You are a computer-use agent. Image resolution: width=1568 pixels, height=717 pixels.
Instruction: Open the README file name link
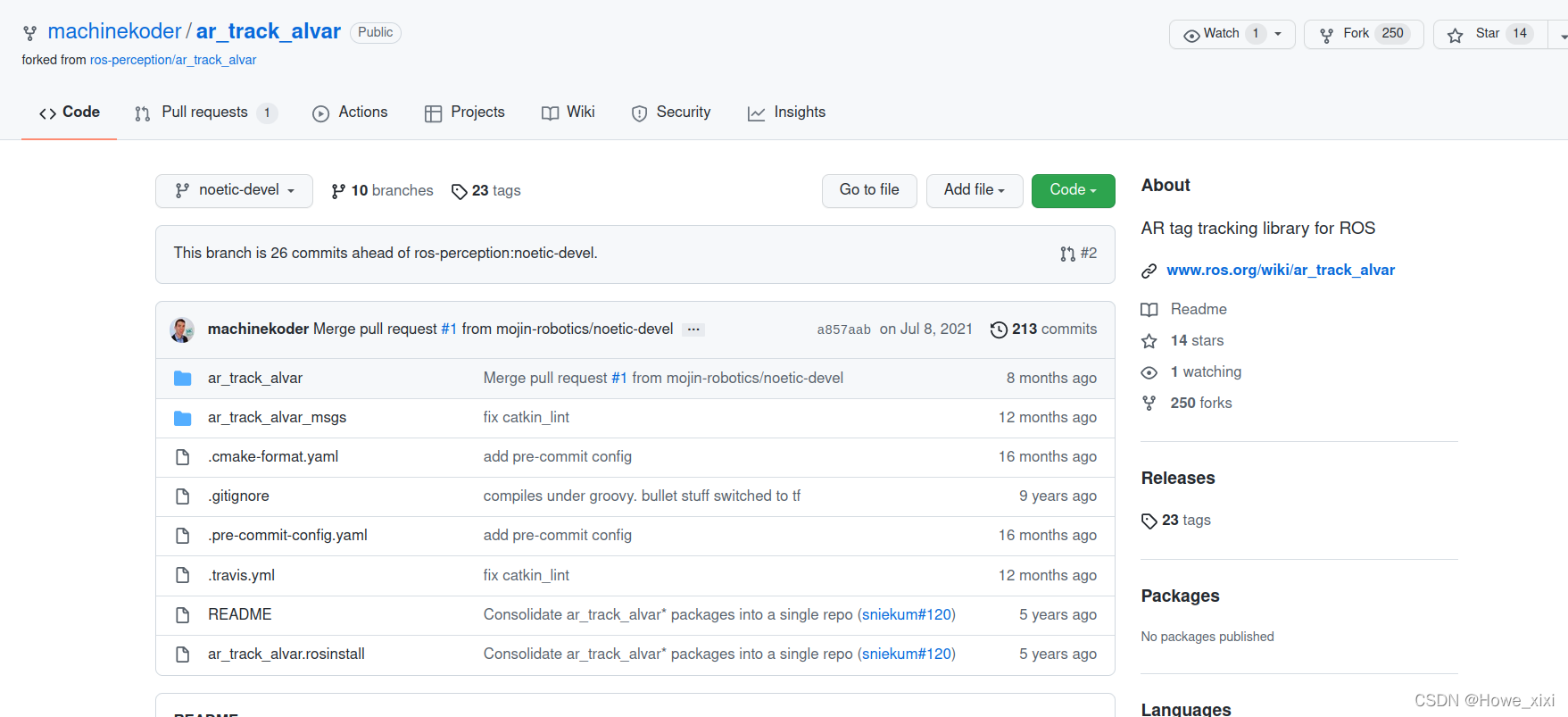tap(240, 615)
